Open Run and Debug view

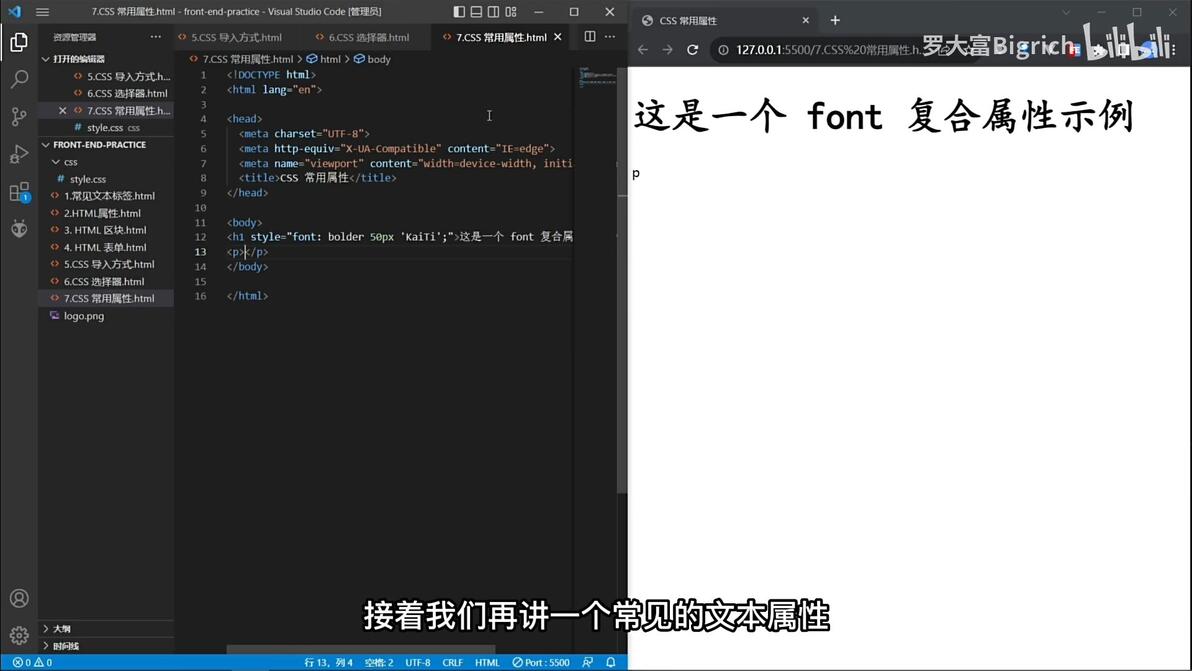click(x=19, y=154)
